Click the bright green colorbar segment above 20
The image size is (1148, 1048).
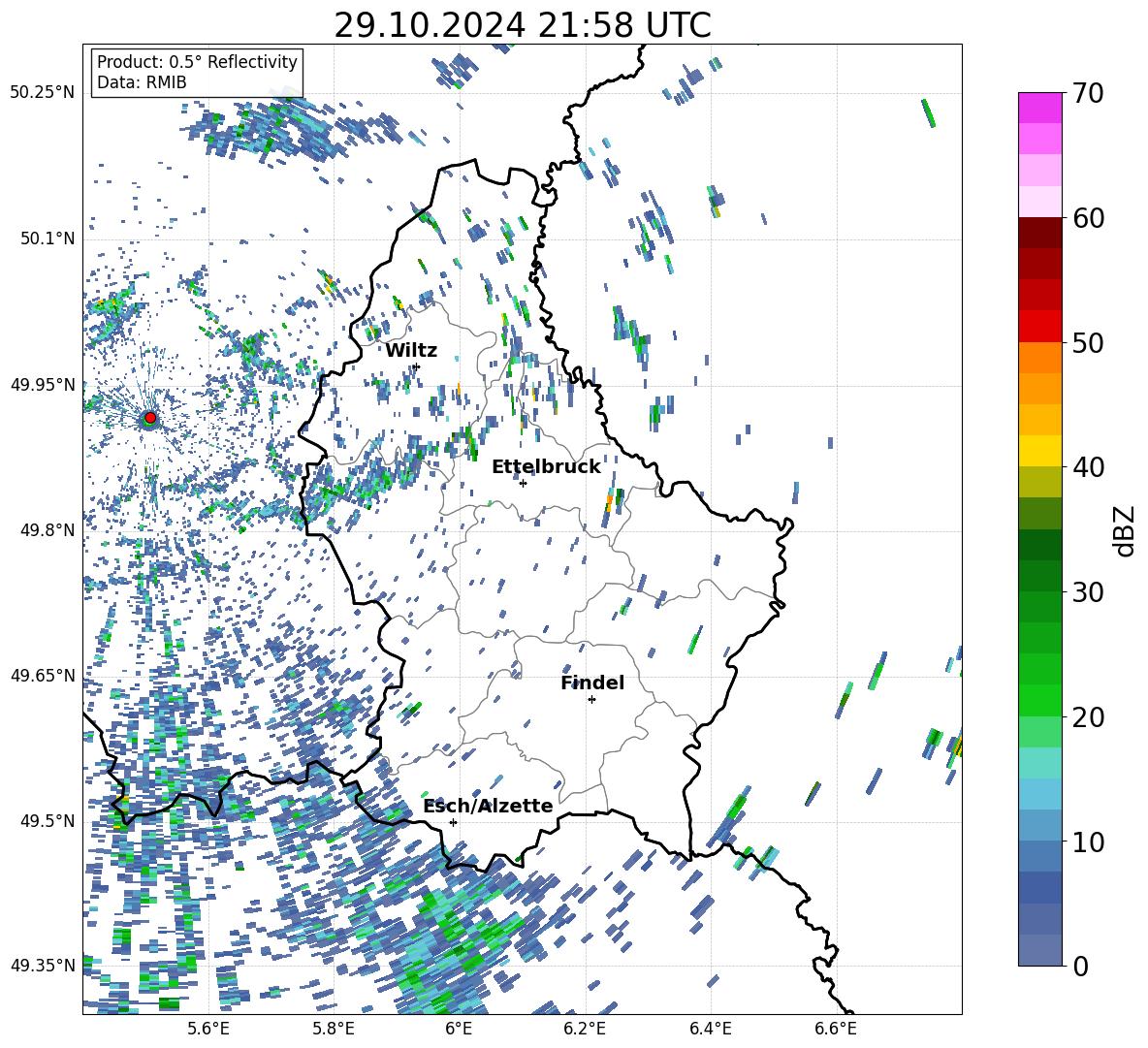[x=1039, y=700]
